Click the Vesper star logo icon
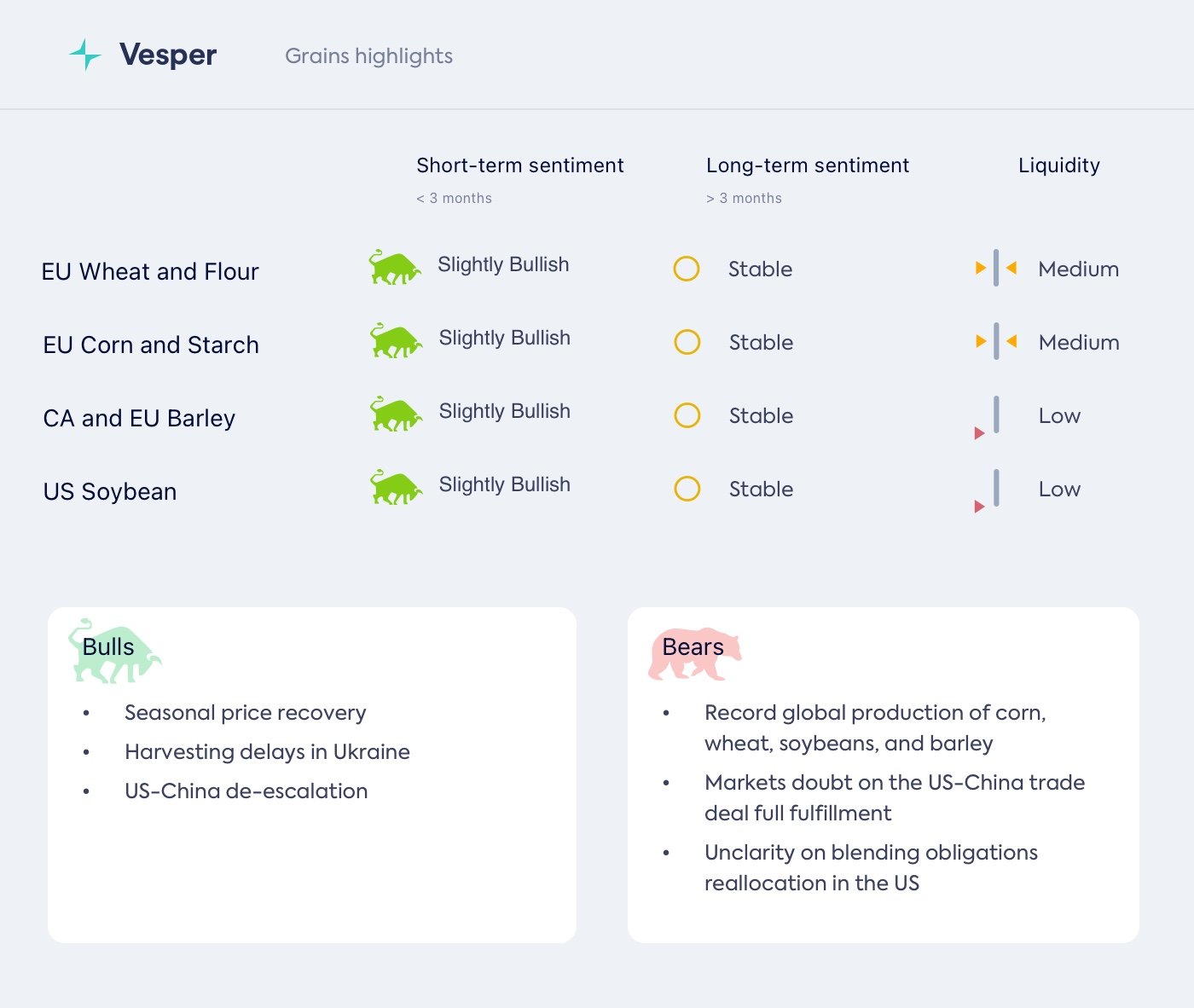The height and width of the screenshot is (1008, 1194). [x=84, y=55]
